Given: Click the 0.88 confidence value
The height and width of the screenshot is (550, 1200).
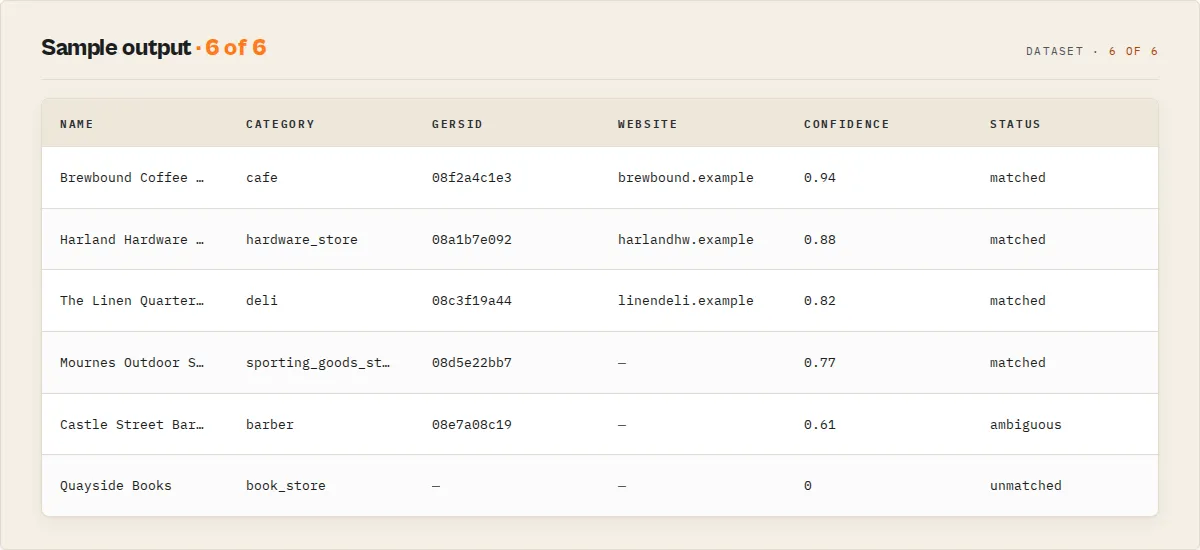Looking at the screenshot, I should pyautogui.click(x=820, y=240).
